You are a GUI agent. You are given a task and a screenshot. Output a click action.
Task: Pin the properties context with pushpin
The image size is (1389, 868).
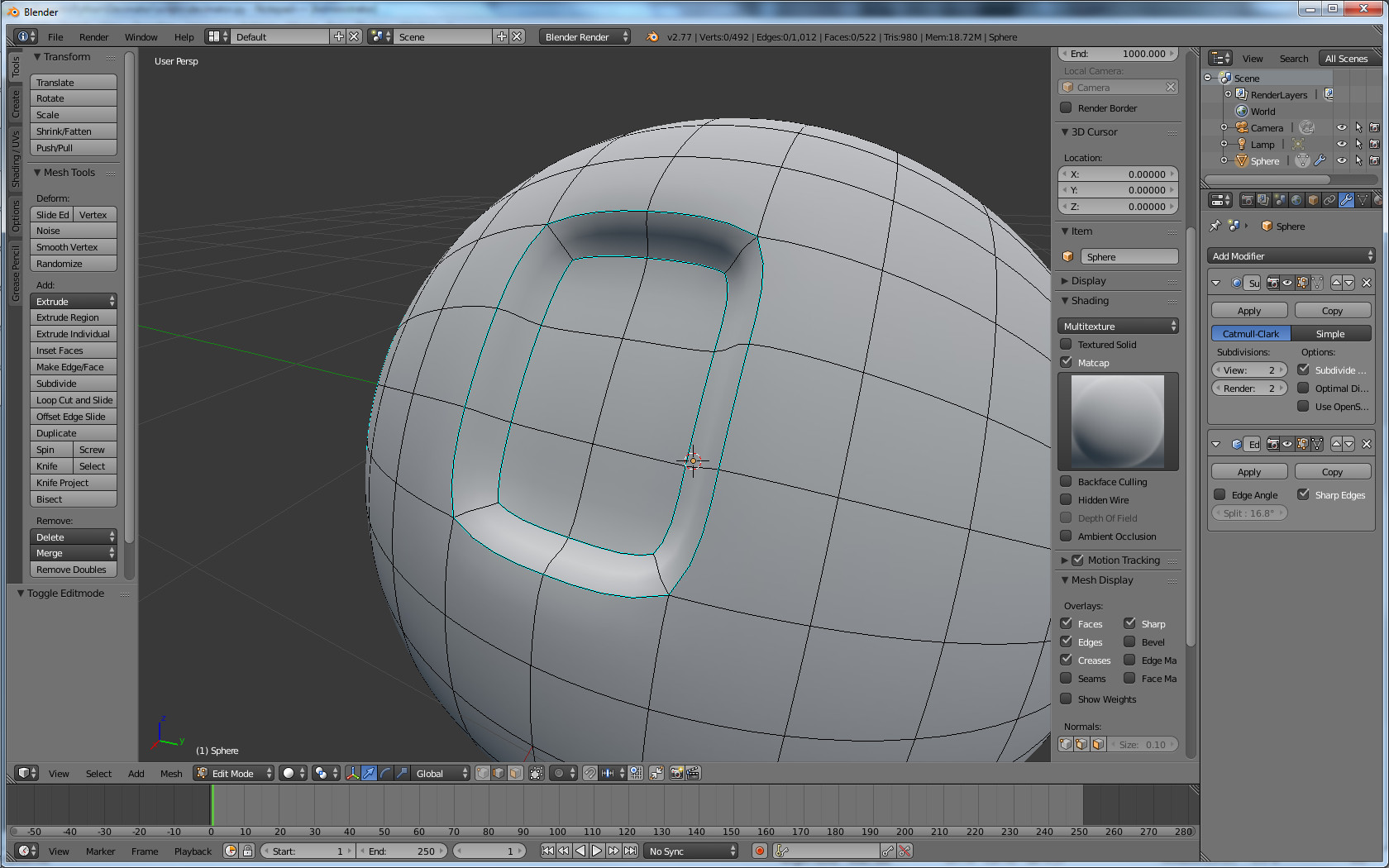coord(1215,226)
